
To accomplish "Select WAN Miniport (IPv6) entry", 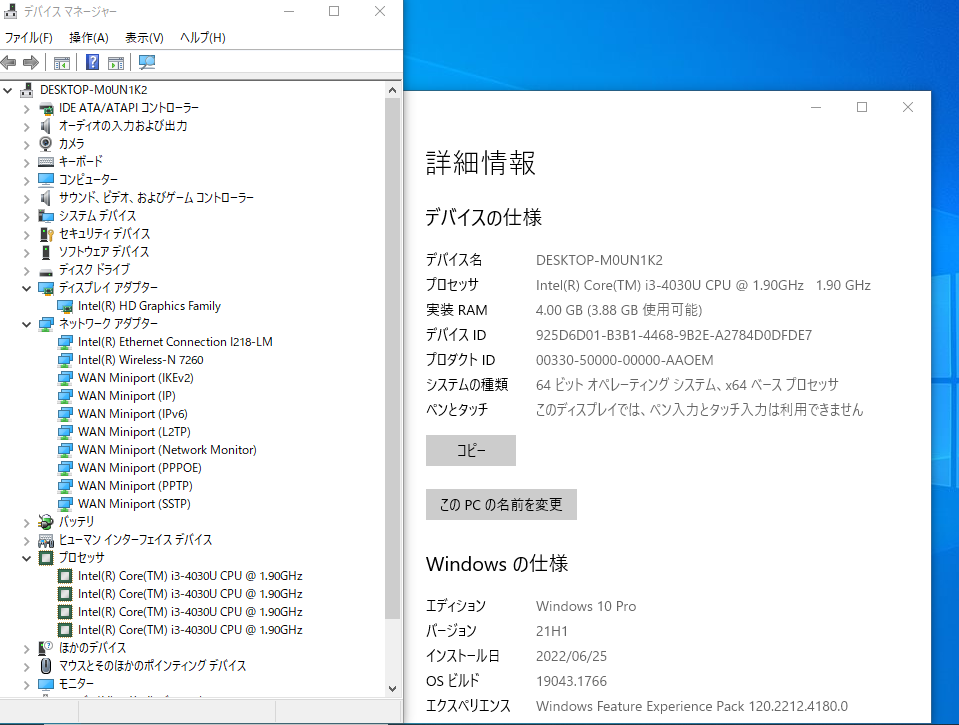I will (x=132, y=414).
